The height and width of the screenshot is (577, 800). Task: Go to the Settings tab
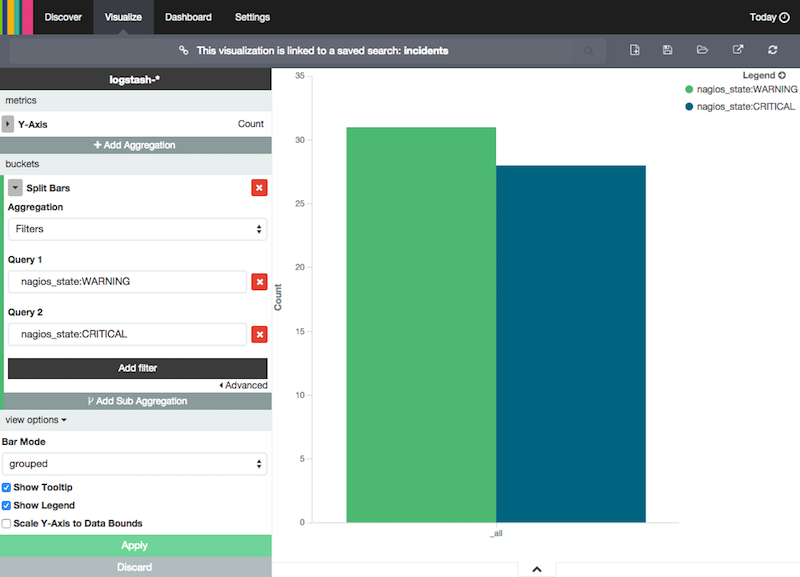point(252,17)
